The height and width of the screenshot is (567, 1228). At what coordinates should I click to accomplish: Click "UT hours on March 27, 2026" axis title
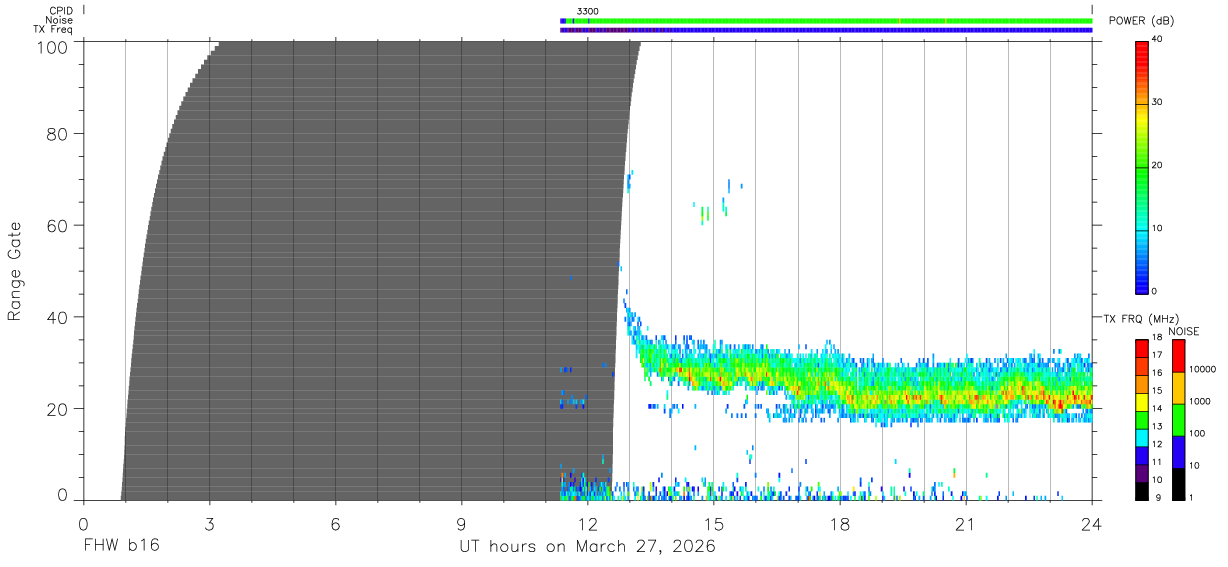pos(587,547)
